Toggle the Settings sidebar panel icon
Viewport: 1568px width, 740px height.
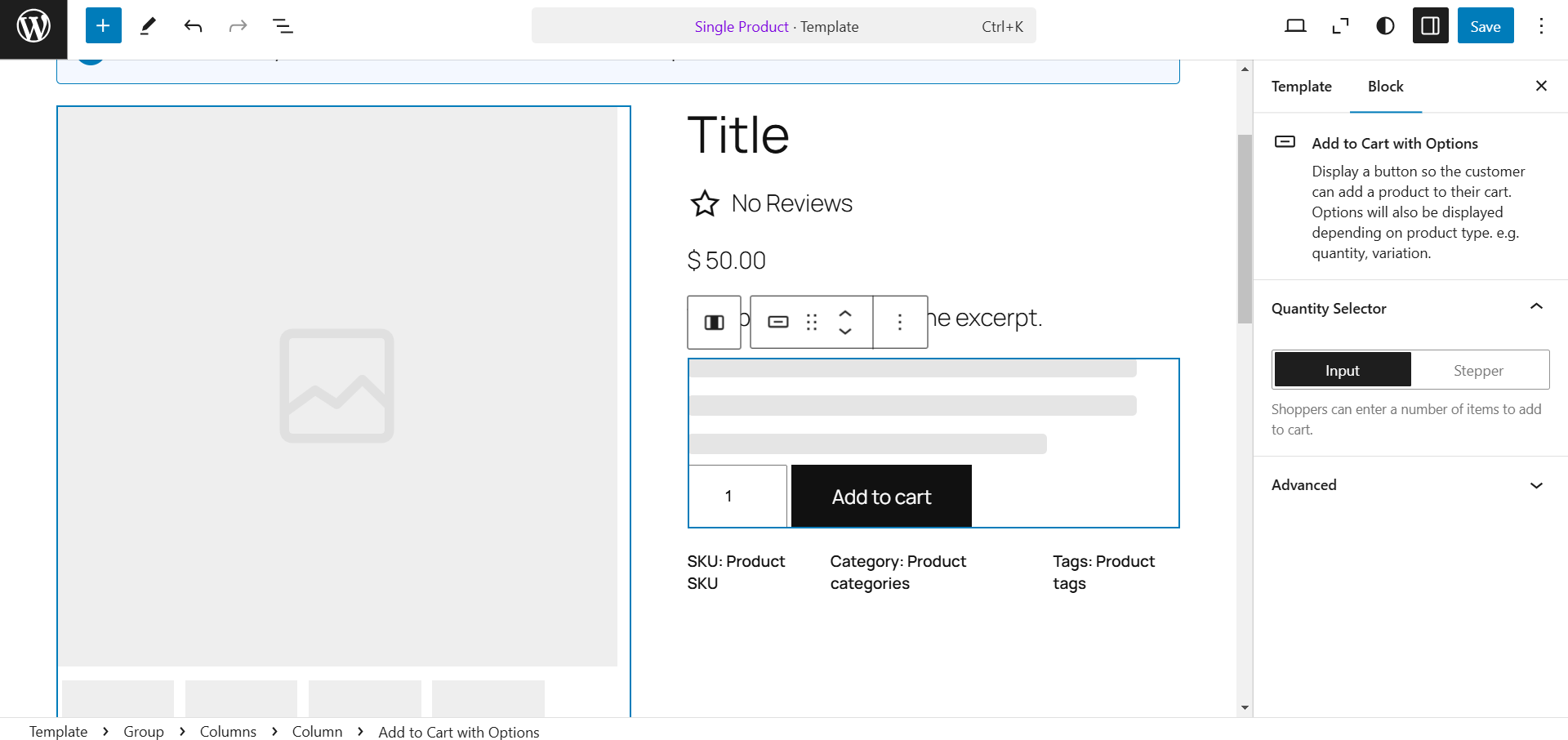(x=1430, y=25)
